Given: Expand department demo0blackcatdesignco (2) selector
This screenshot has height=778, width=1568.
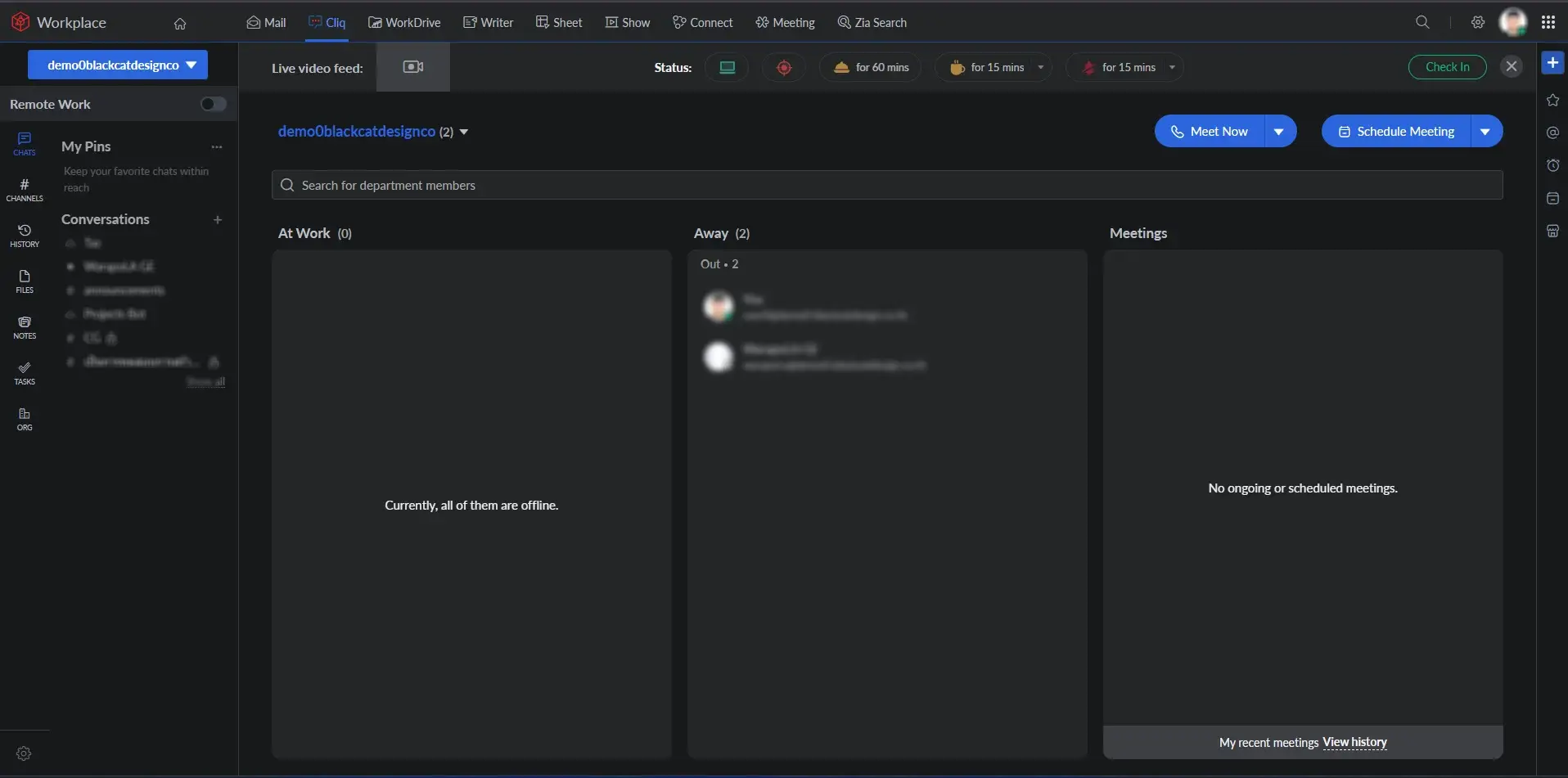Looking at the screenshot, I should tap(373, 132).
